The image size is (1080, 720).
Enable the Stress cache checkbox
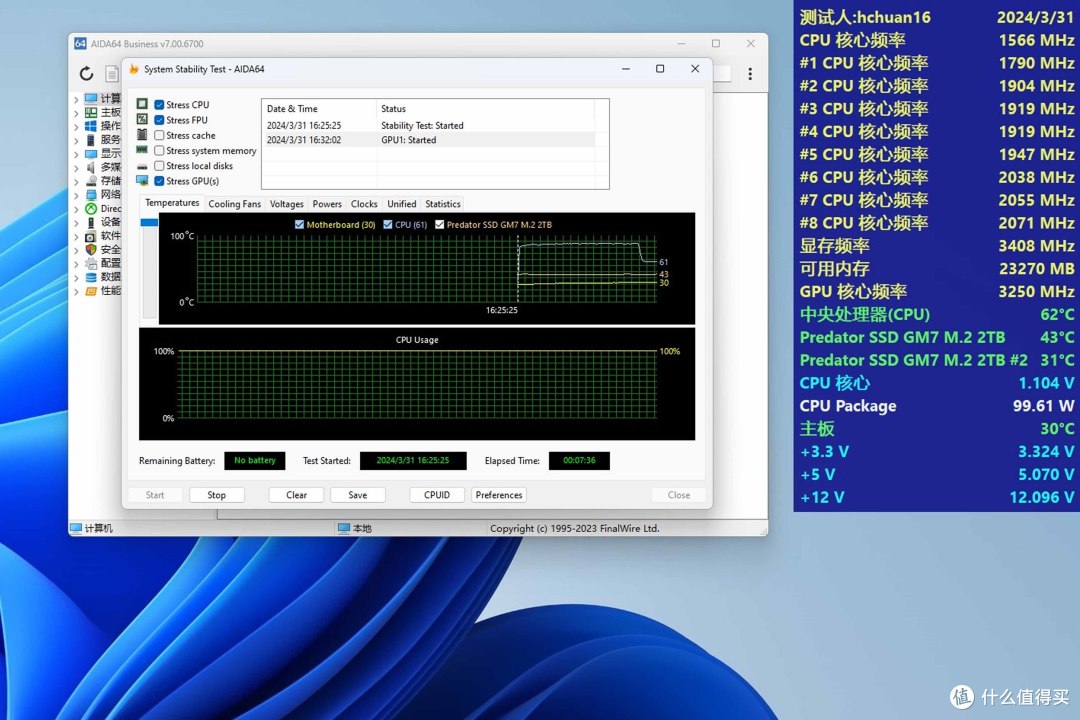pos(159,135)
